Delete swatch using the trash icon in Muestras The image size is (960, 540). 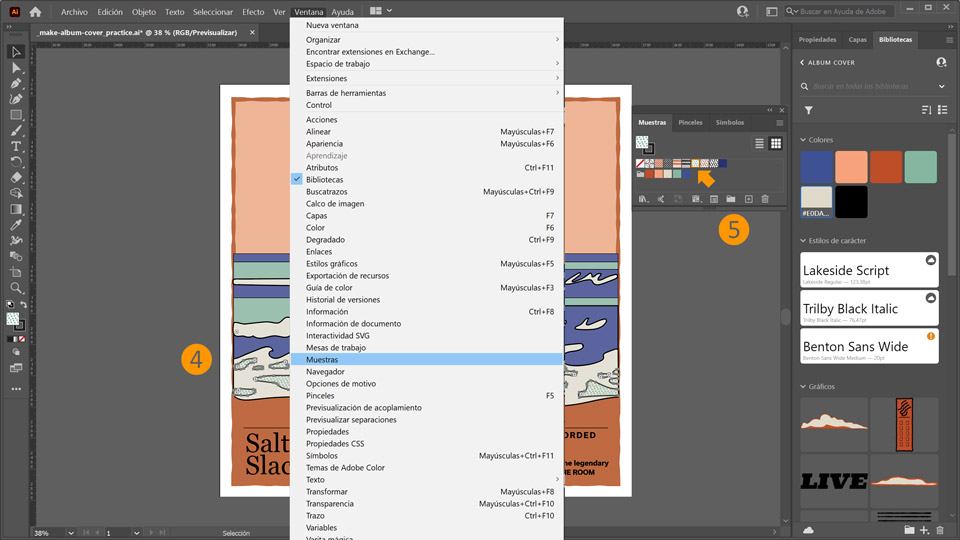[765, 199]
